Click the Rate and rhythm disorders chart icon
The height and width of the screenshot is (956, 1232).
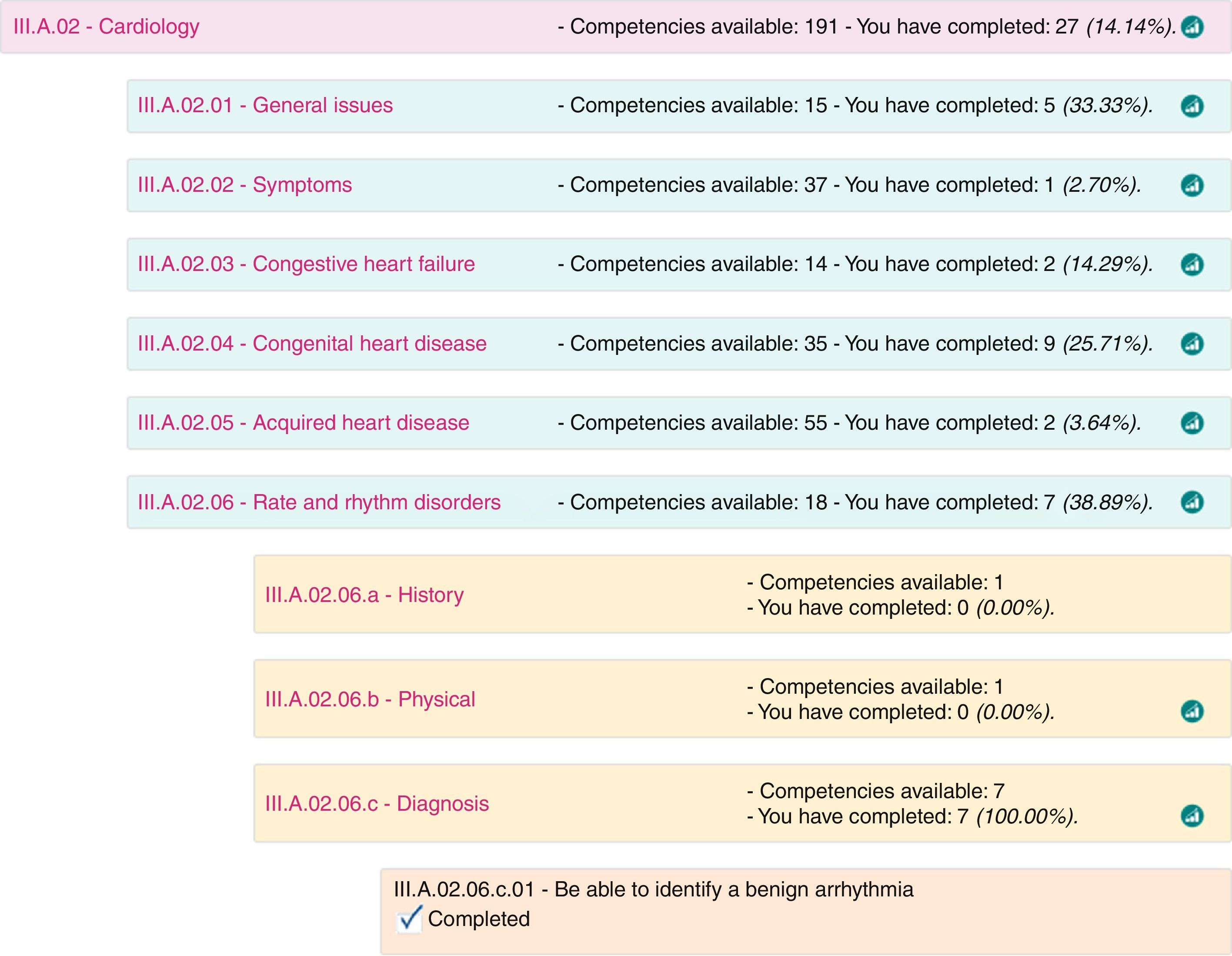[x=1192, y=501]
